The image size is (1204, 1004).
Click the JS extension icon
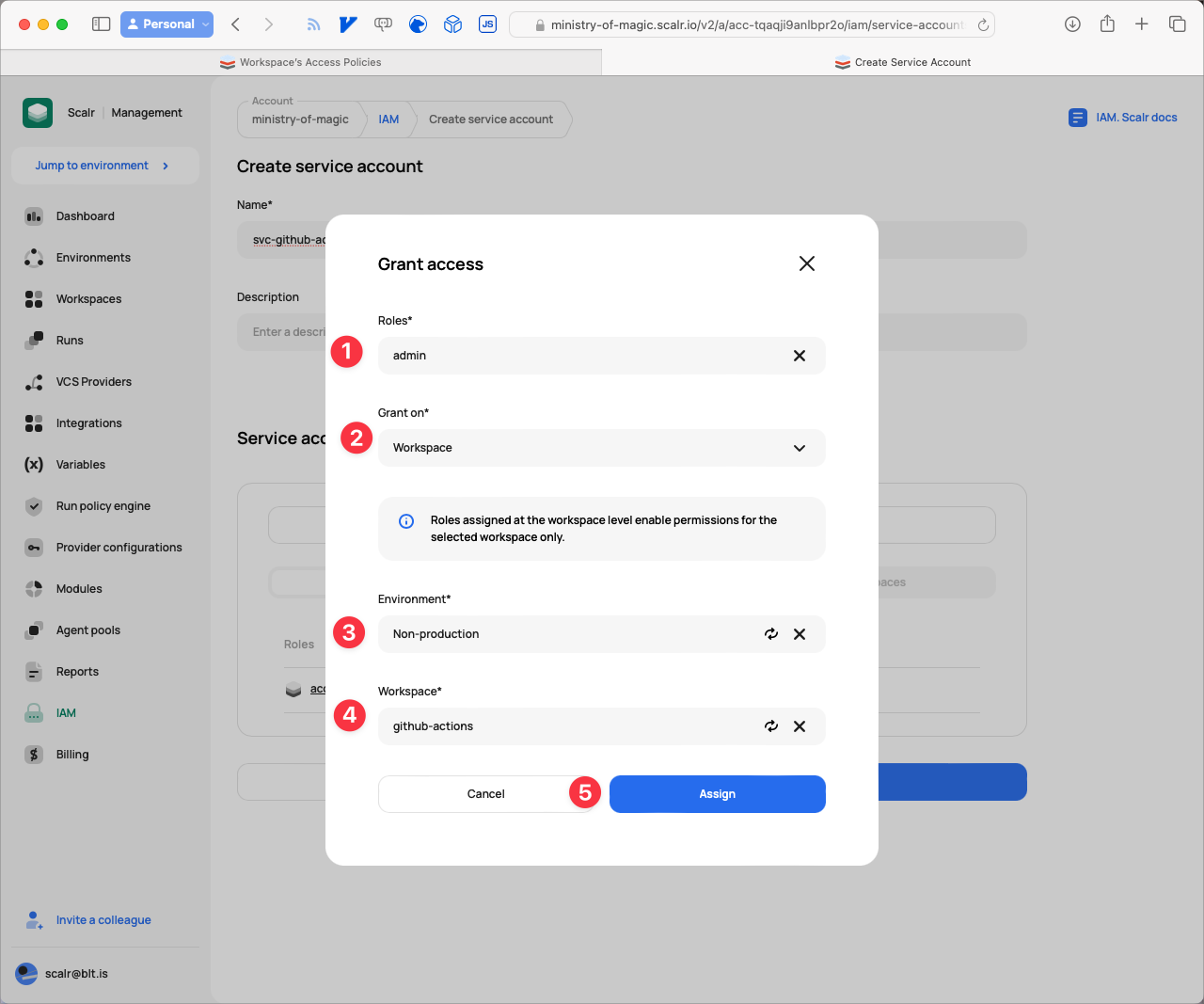[x=487, y=24]
